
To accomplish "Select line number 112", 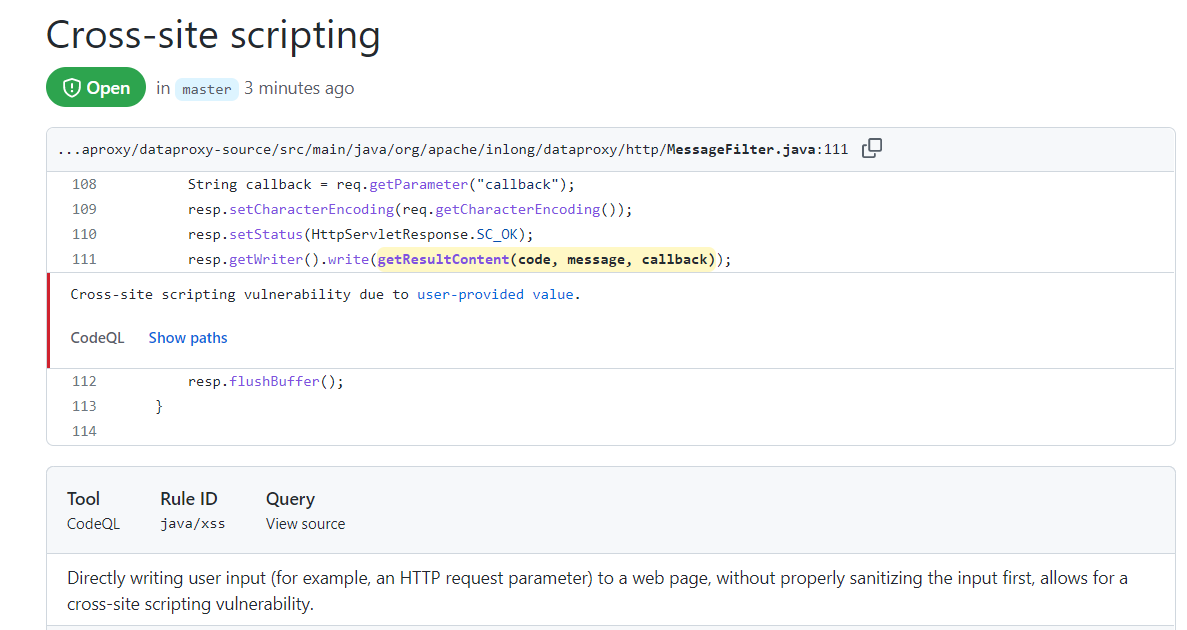I will 84,381.
